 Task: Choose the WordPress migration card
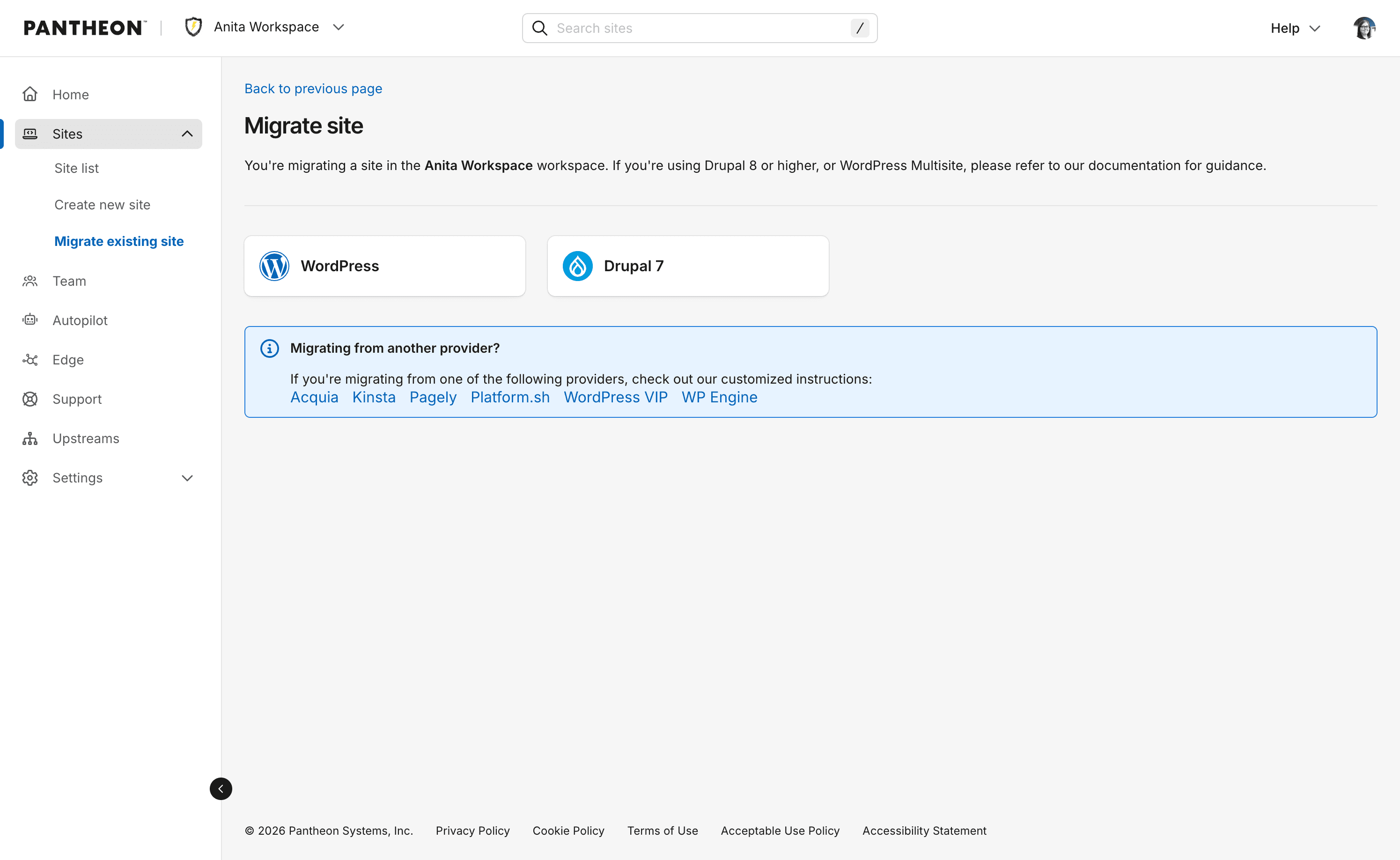point(385,266)
